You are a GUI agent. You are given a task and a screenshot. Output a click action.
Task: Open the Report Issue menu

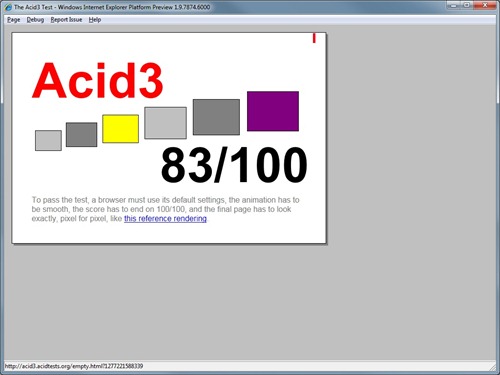point(66,20)
